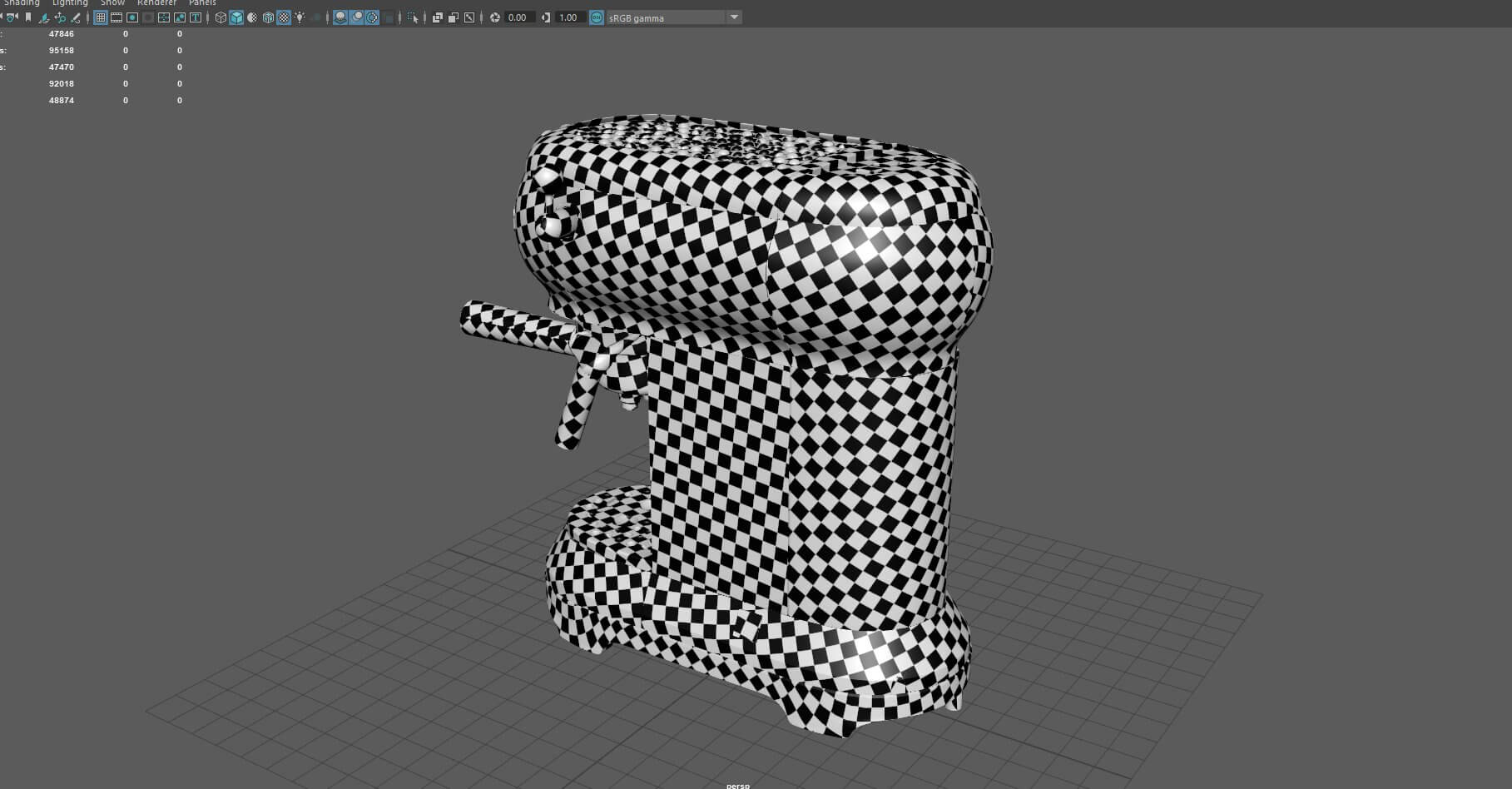Toggle the film gate overlay

tap(116, 17)
